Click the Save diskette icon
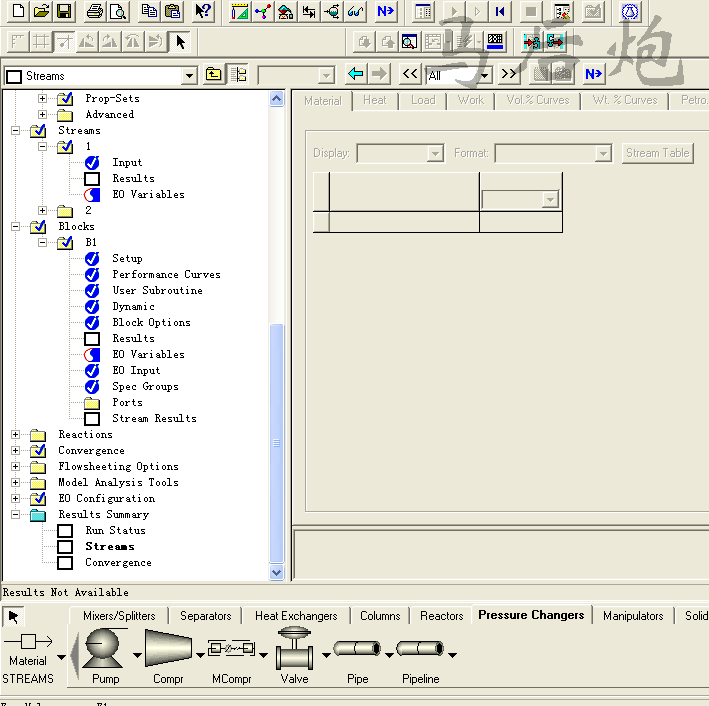This screenshot has width=709, height=706. [64, 11]
